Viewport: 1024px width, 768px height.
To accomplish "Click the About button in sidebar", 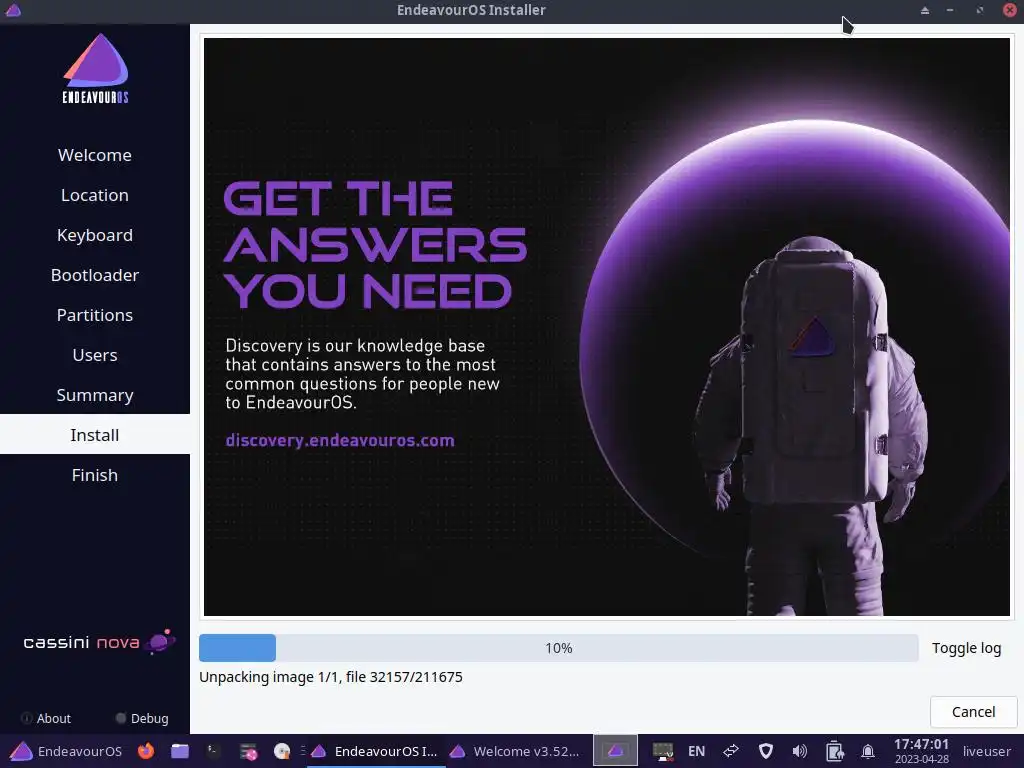I will [46, 718].
